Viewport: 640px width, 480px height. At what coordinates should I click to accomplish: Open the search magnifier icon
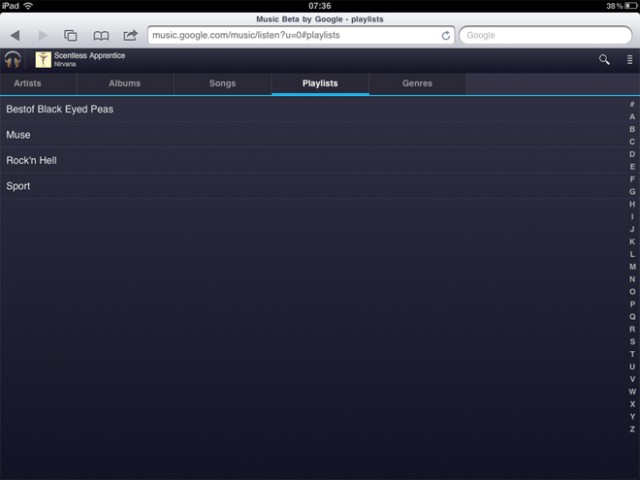pos(604,60)
